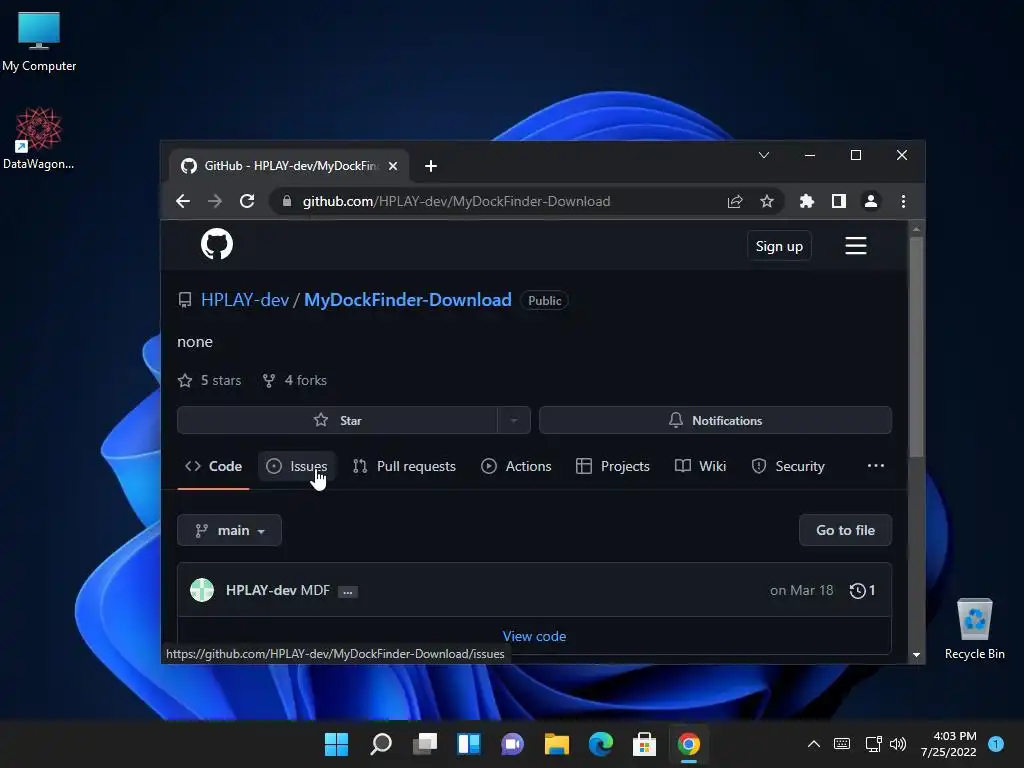Screen dimensions: 1024x768
Task: Open the Projects tab
Action: (x=613, y=466)
